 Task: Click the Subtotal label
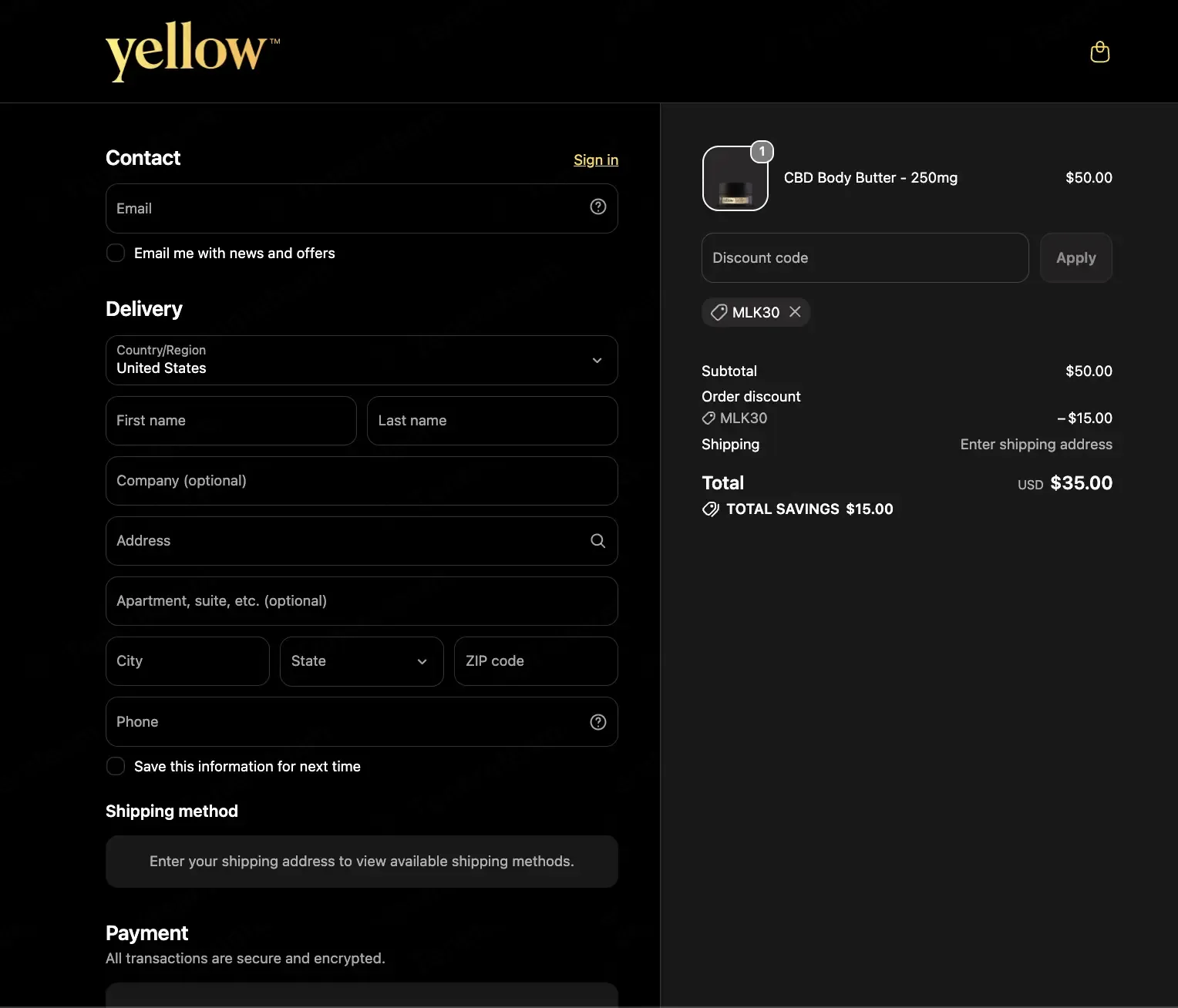(729, 371)
